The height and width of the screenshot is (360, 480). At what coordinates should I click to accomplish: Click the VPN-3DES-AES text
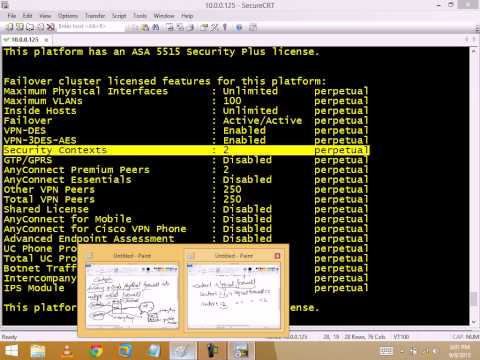(40, 140)
